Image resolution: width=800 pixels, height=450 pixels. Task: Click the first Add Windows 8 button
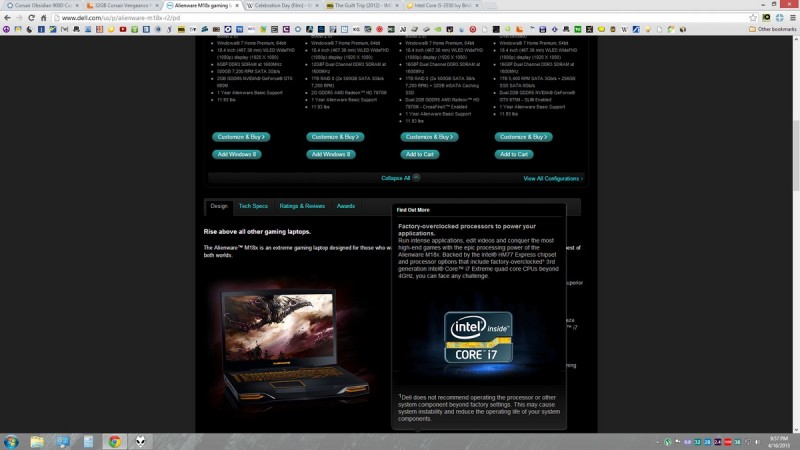pyautogui.click(x=237, y=154)
